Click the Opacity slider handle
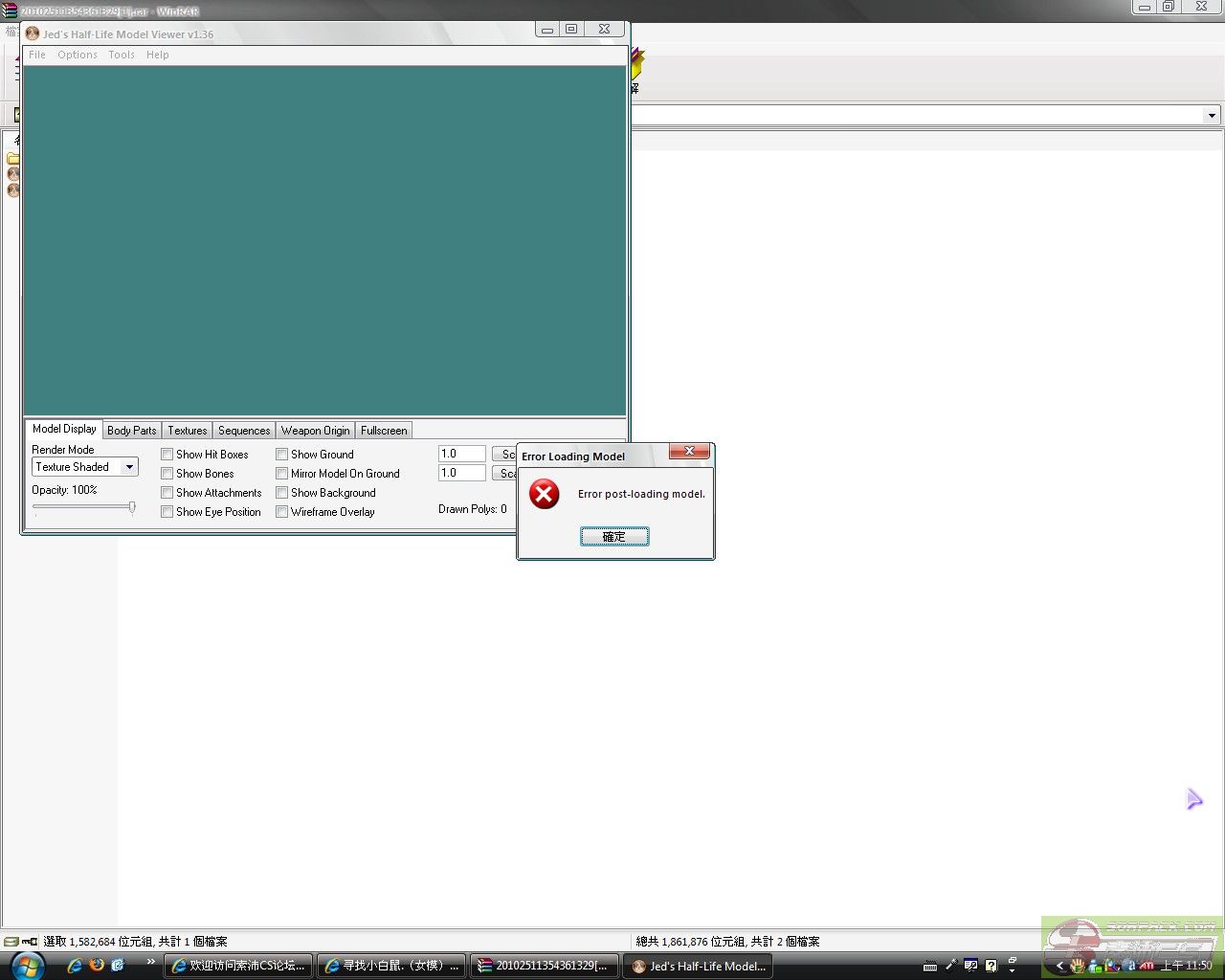This screenshot has height=980, width=1225. point(132,507)
